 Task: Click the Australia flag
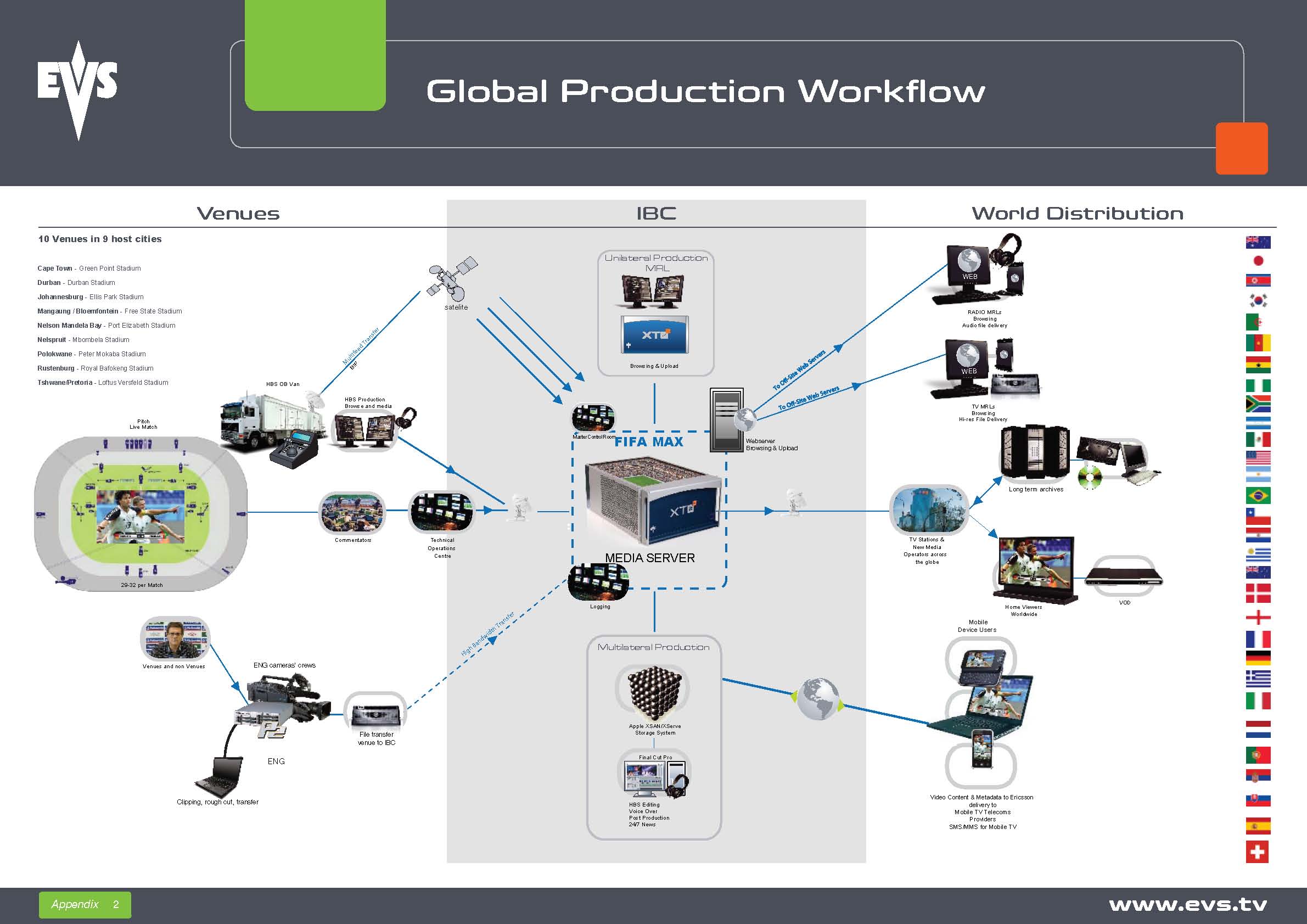(x=1258, y=242)
